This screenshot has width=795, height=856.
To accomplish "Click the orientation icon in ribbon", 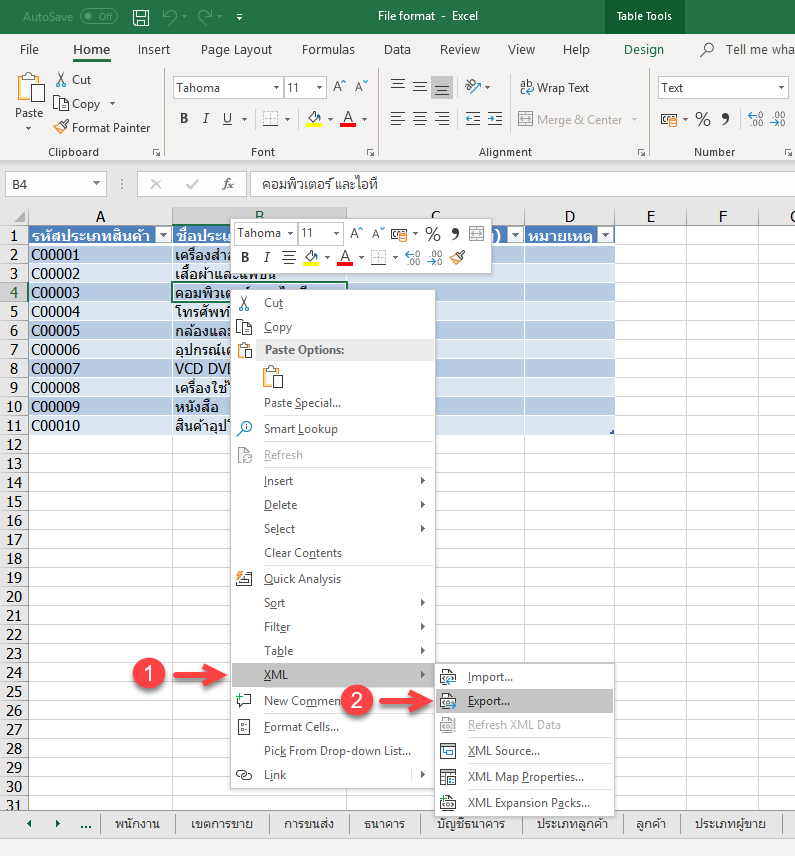I will click(473, 86).
